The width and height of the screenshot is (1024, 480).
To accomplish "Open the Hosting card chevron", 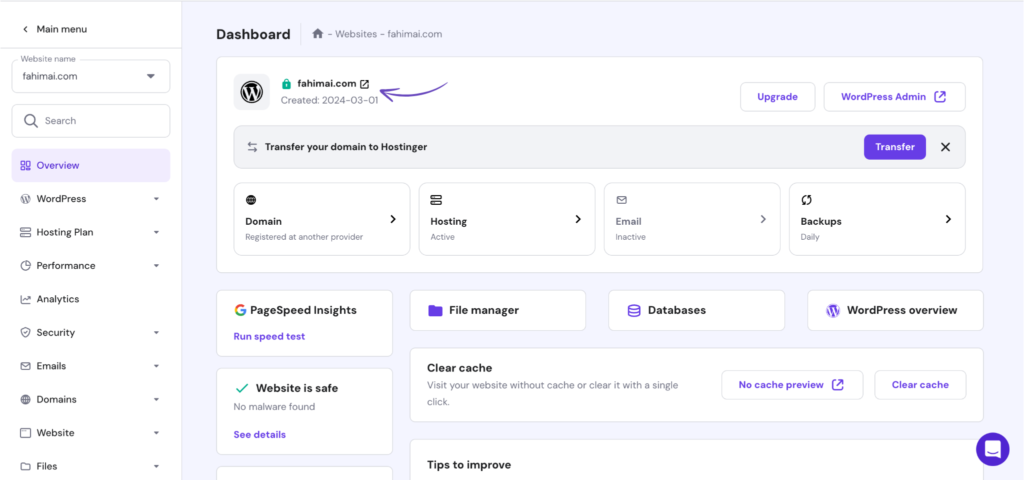I will 578,219.
